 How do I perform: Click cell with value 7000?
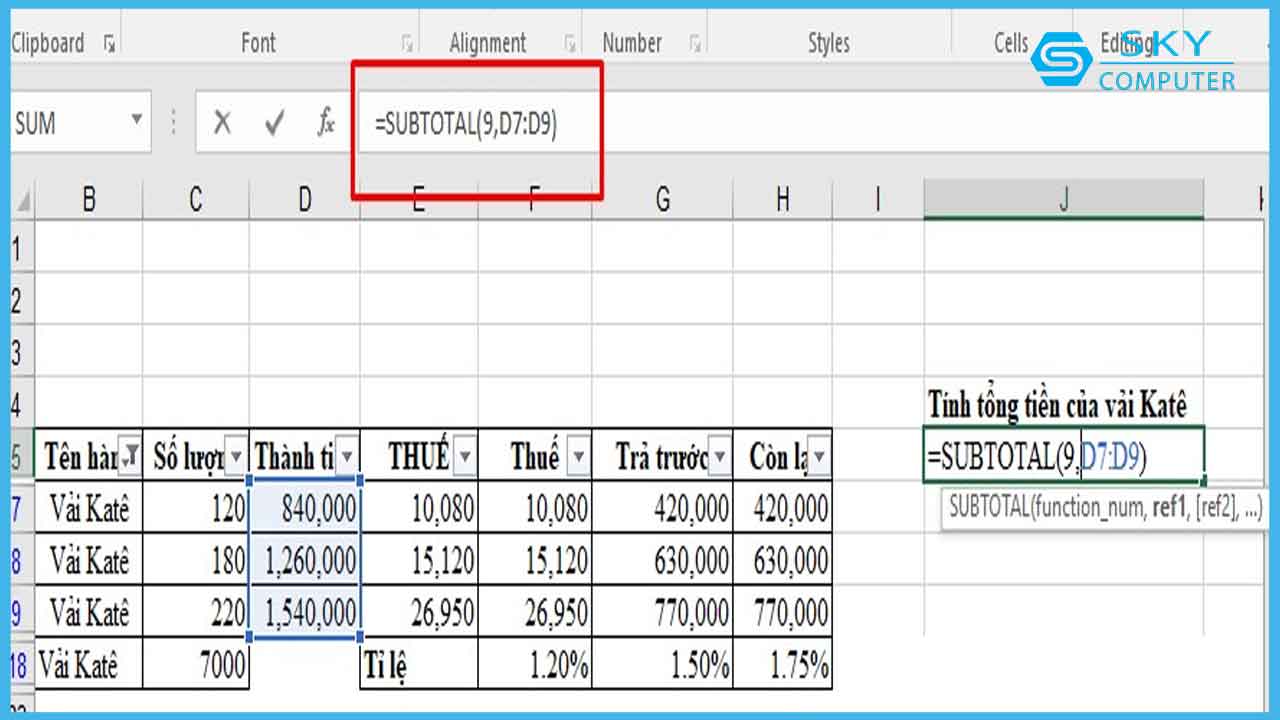click(196, 664)
